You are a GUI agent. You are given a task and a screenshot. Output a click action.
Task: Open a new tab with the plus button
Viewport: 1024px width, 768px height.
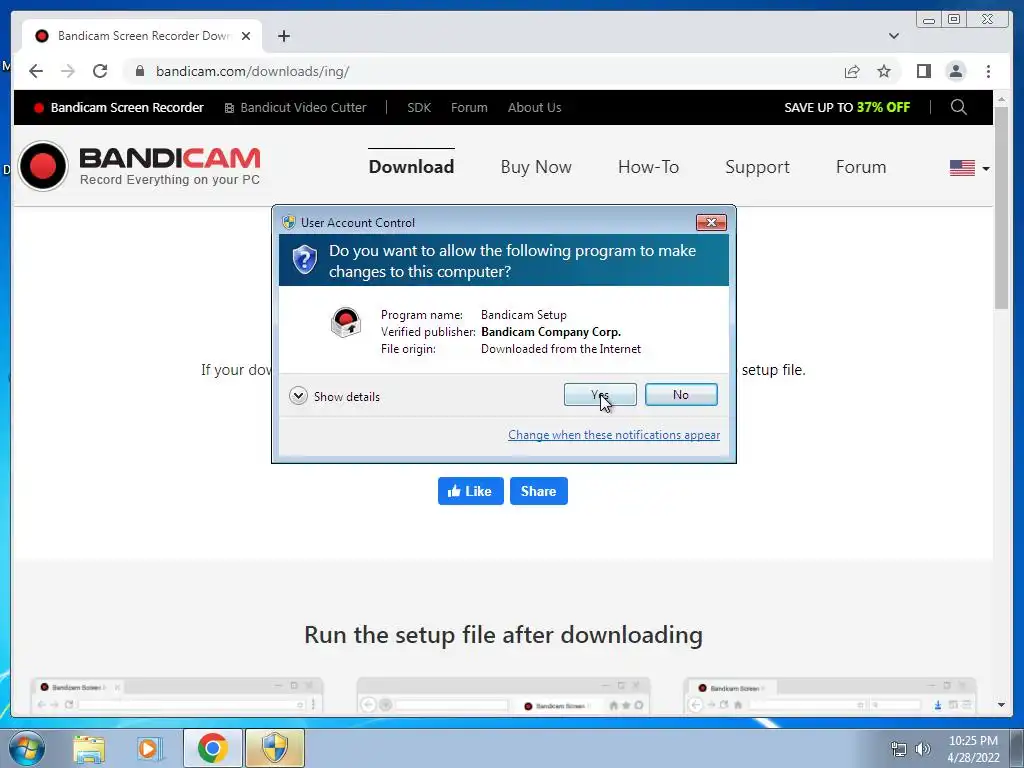283,36
